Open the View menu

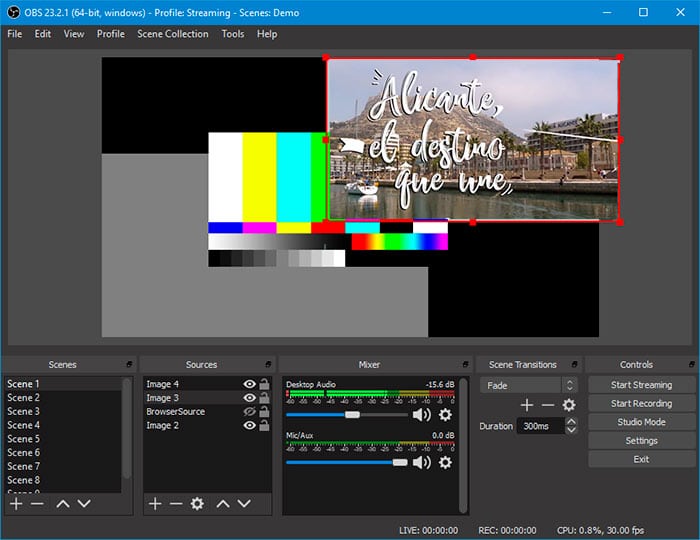pos(74,34)
